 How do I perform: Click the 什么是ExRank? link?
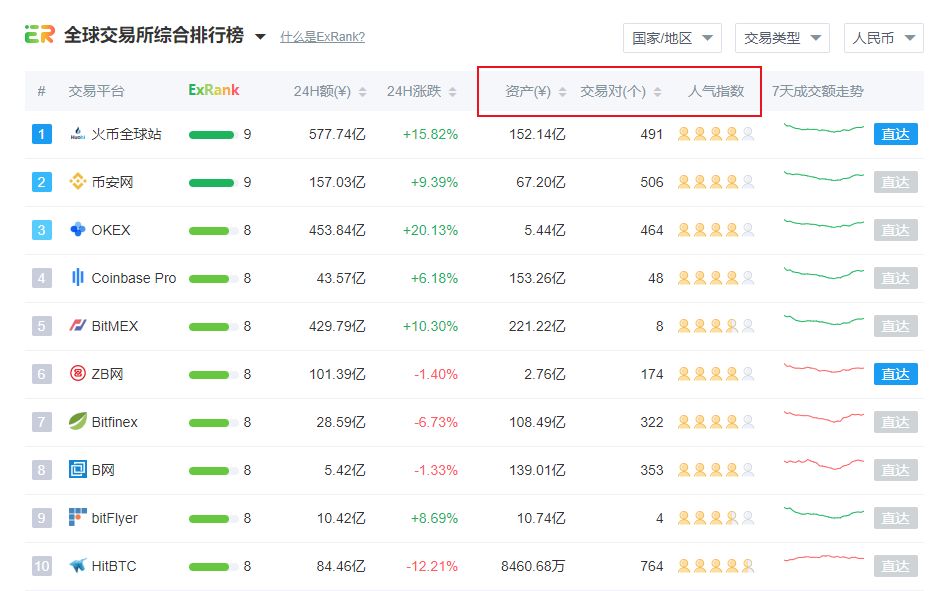[x=322, y=37]
